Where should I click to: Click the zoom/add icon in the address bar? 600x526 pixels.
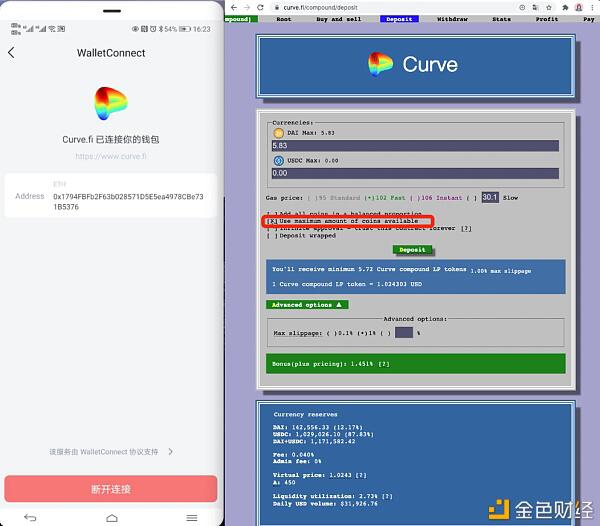(522, 7)
